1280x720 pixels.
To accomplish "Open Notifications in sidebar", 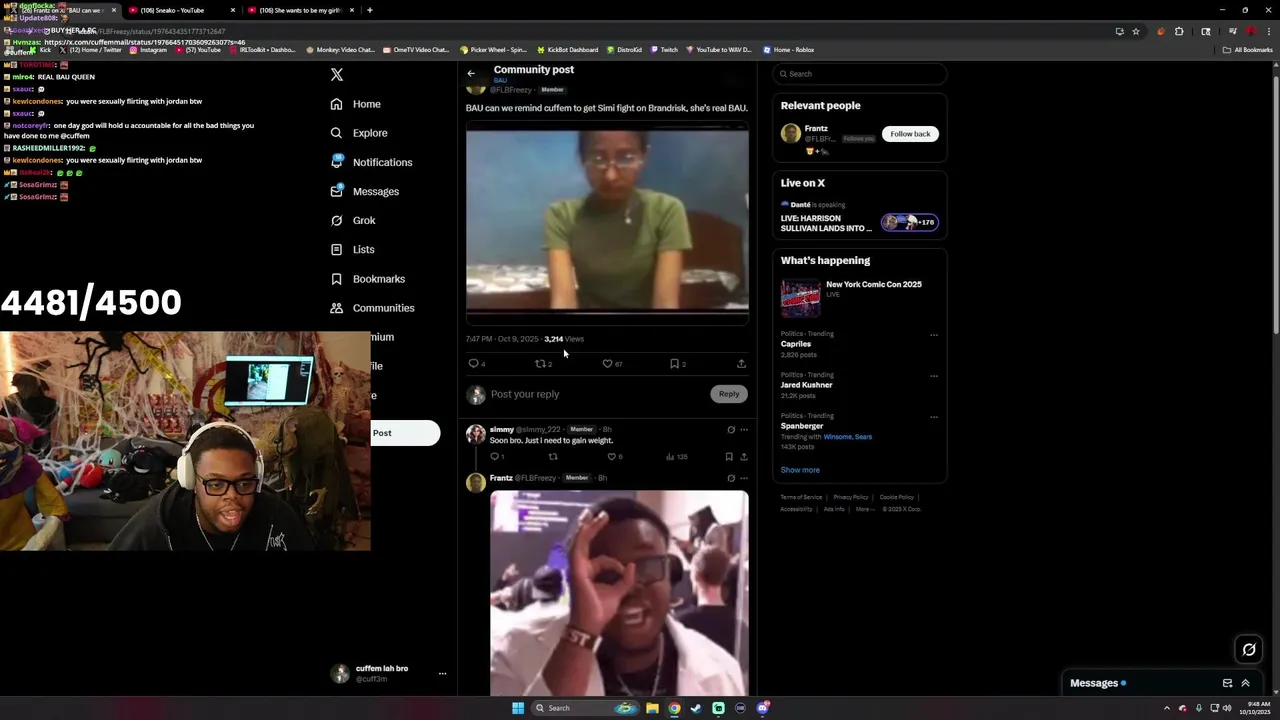I will pyautogui.click(x=370, y=162).
